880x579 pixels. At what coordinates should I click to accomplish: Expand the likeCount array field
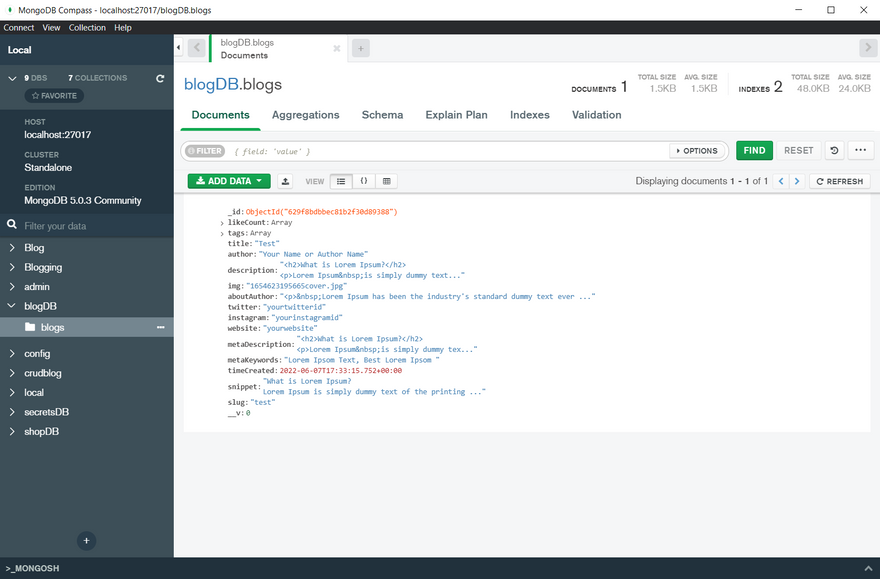click(222, 223)
